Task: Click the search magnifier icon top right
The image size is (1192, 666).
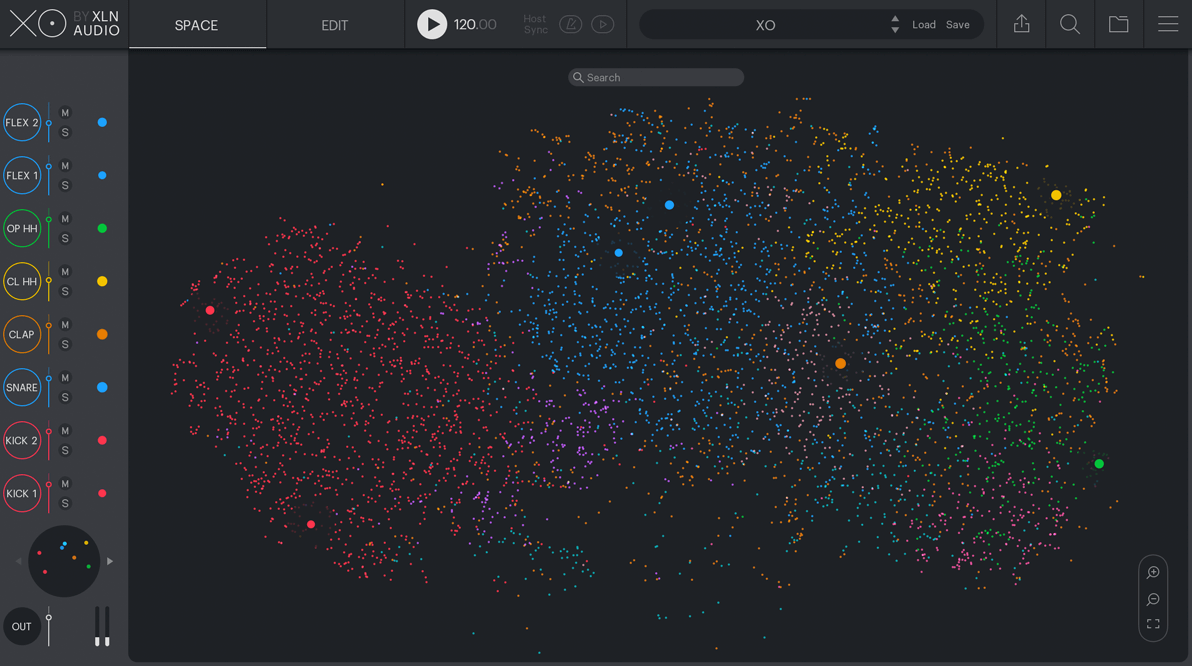Action: click(x=1070, y=24)
